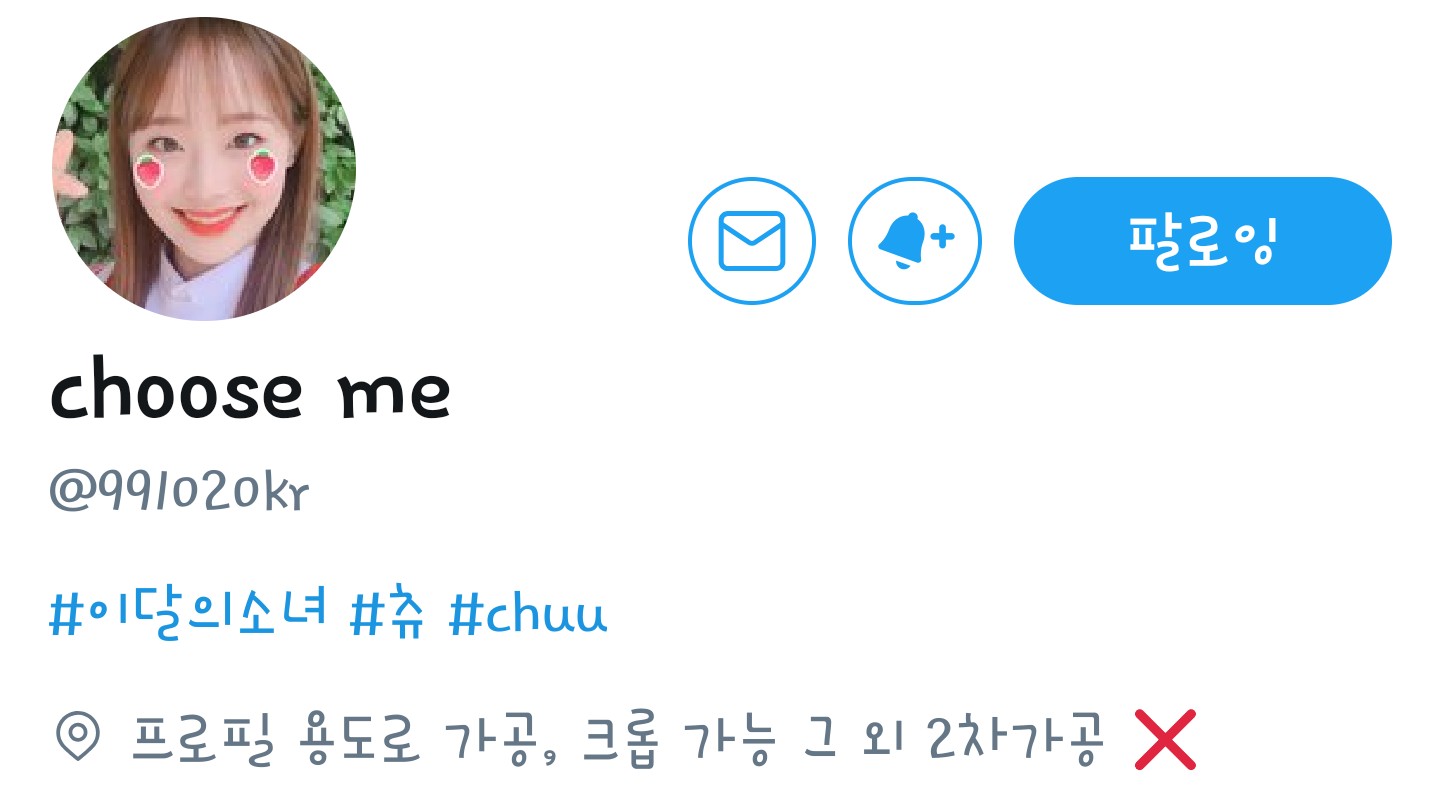Click the 팔로잉 following button
The height and width of the screenshot is (803, 1440).
pyautogui.click(x=1203, y=241)
